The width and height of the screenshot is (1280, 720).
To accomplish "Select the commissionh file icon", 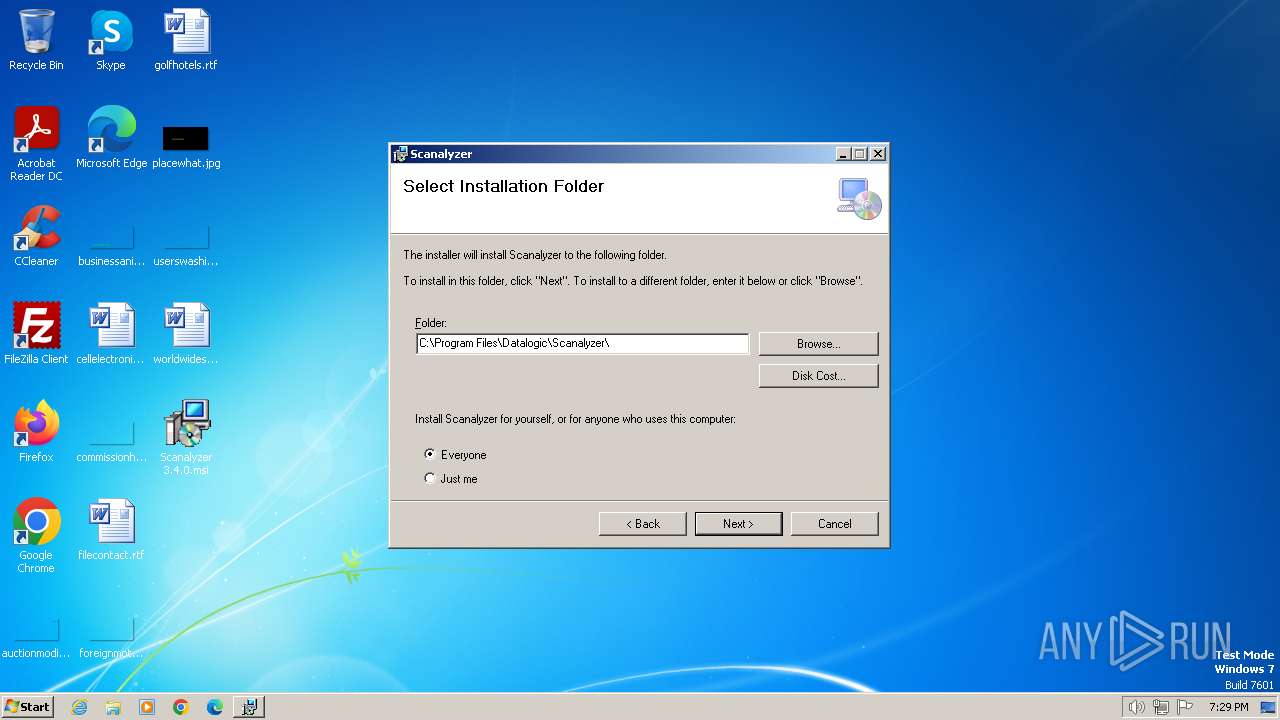I will pyautogui.click(x=111, y=440).
